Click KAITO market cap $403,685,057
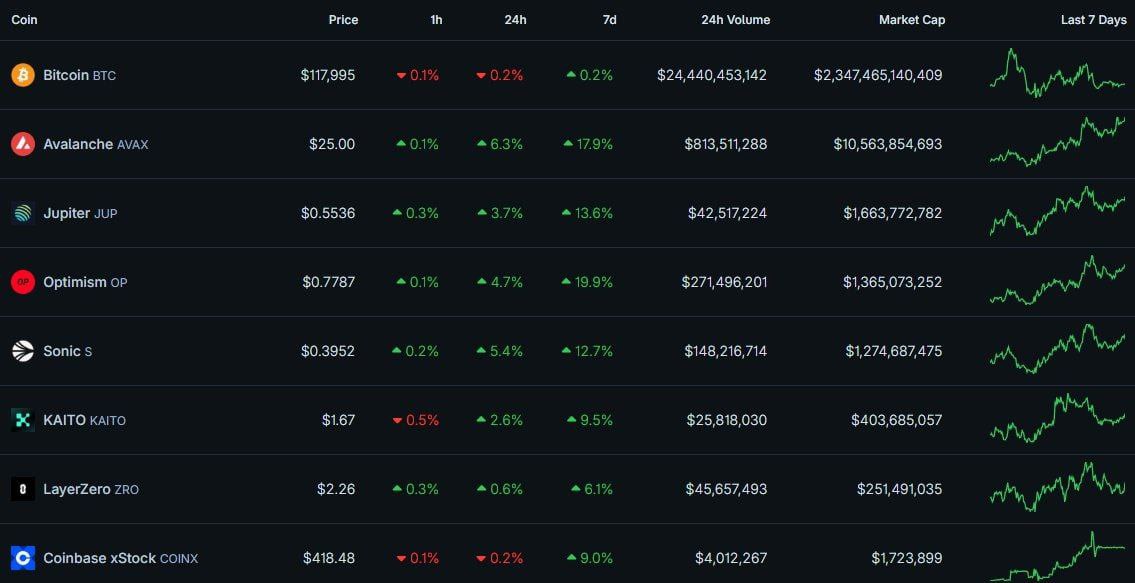1135x583 pixels. 897,420
